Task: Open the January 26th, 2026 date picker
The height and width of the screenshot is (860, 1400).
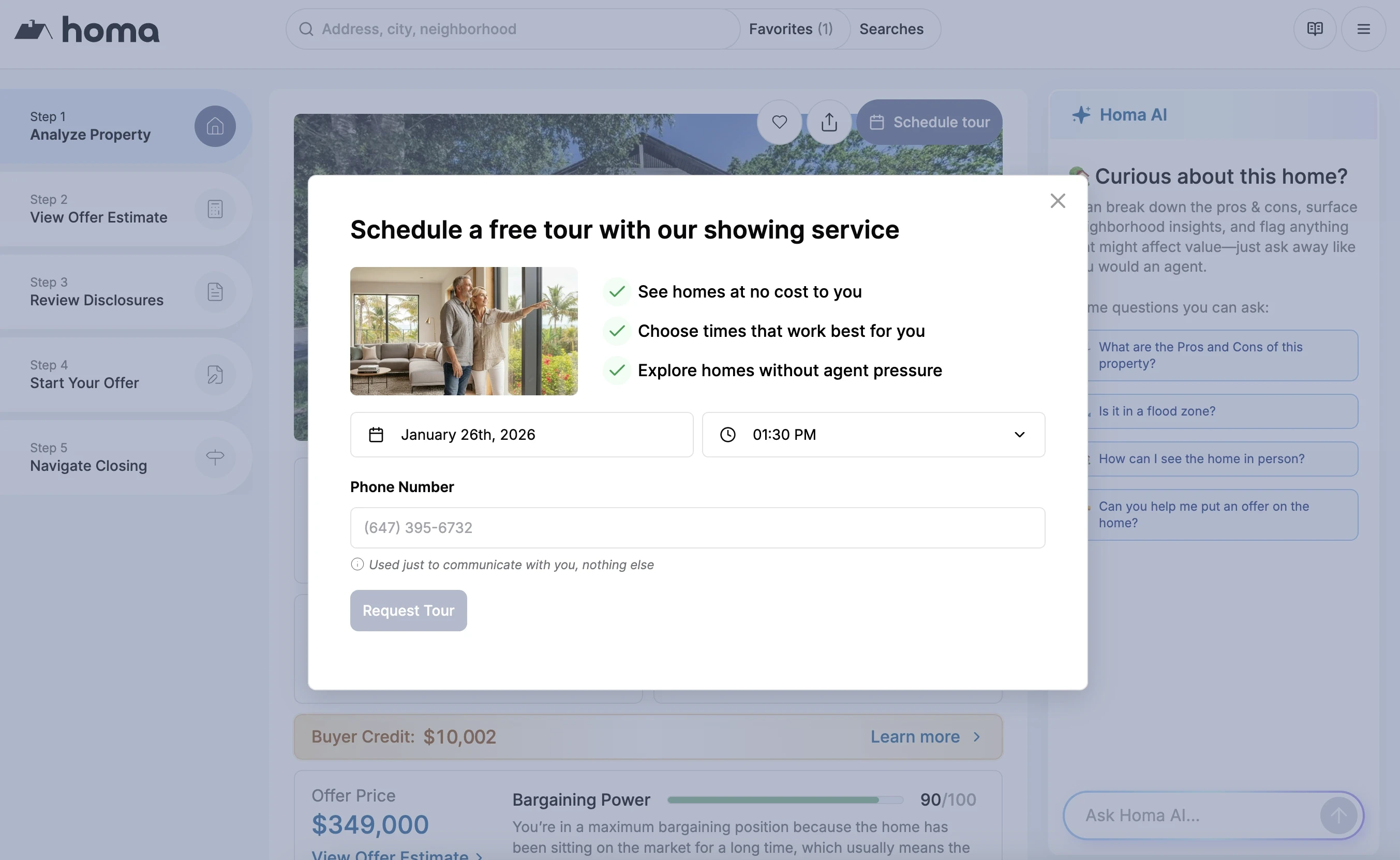Action: [522, 435]
